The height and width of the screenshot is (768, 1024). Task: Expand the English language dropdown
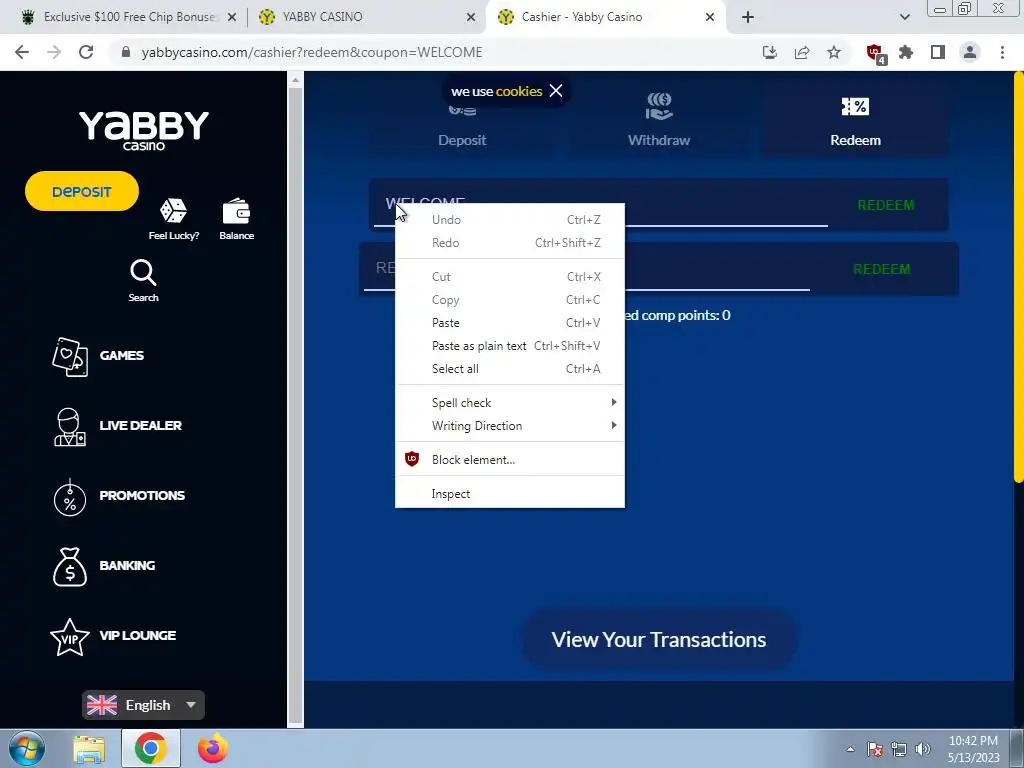coord(143,705)
